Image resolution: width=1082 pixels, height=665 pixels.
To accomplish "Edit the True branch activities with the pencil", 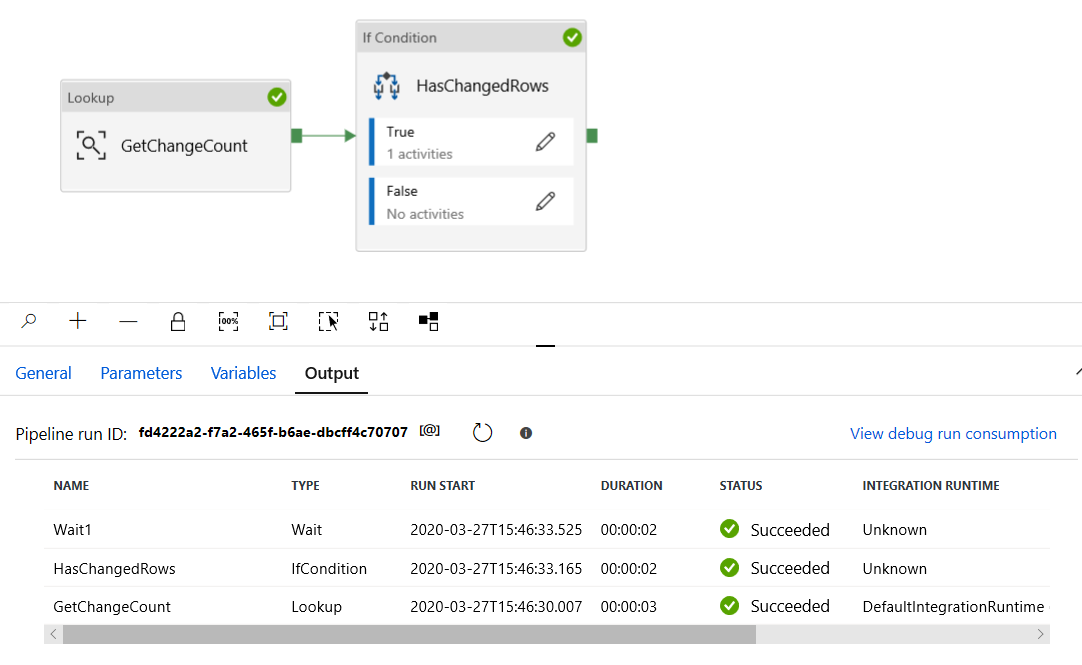I will (x=545, y=141).
